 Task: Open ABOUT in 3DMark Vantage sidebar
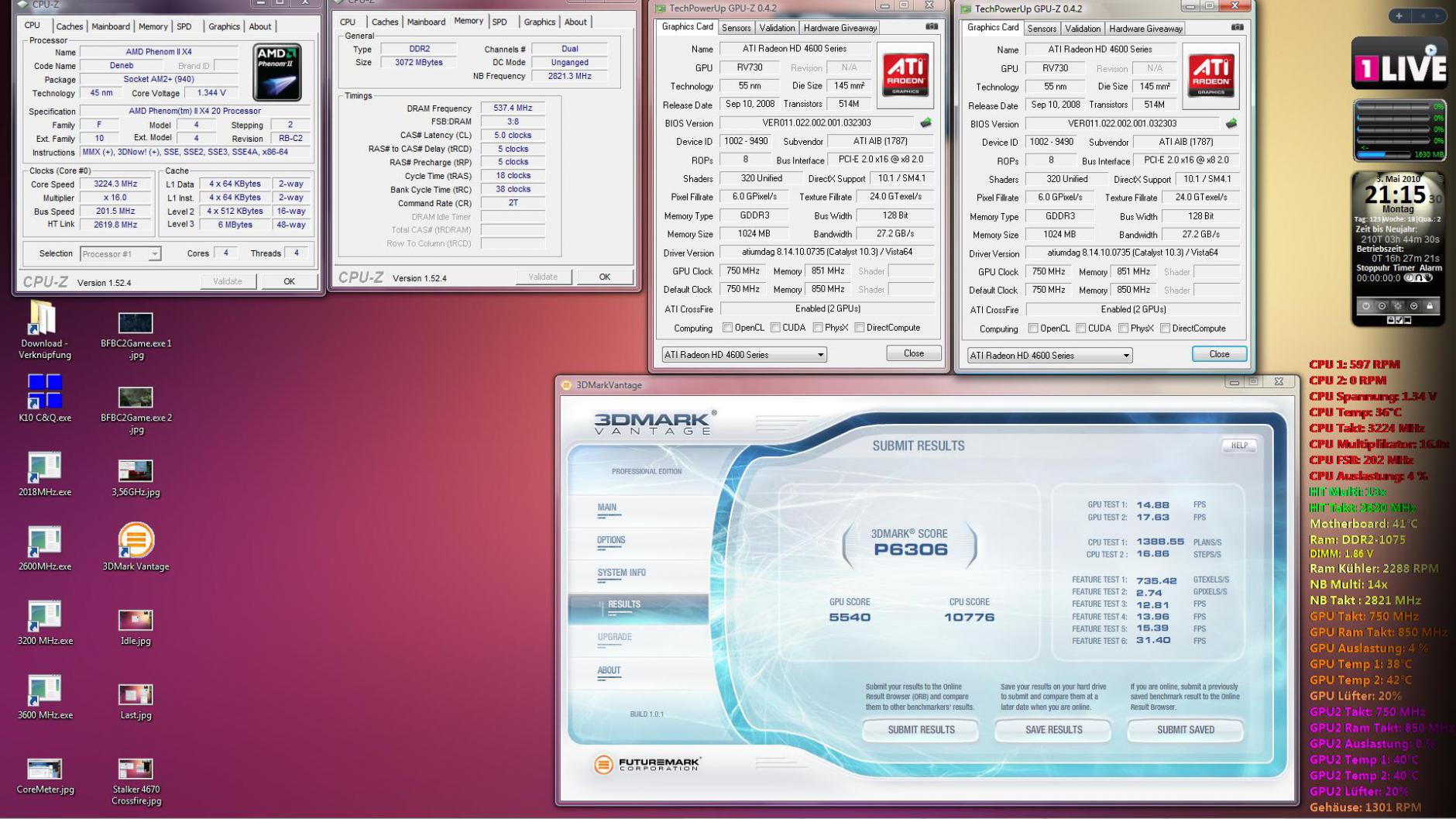[x=609, y=671]
